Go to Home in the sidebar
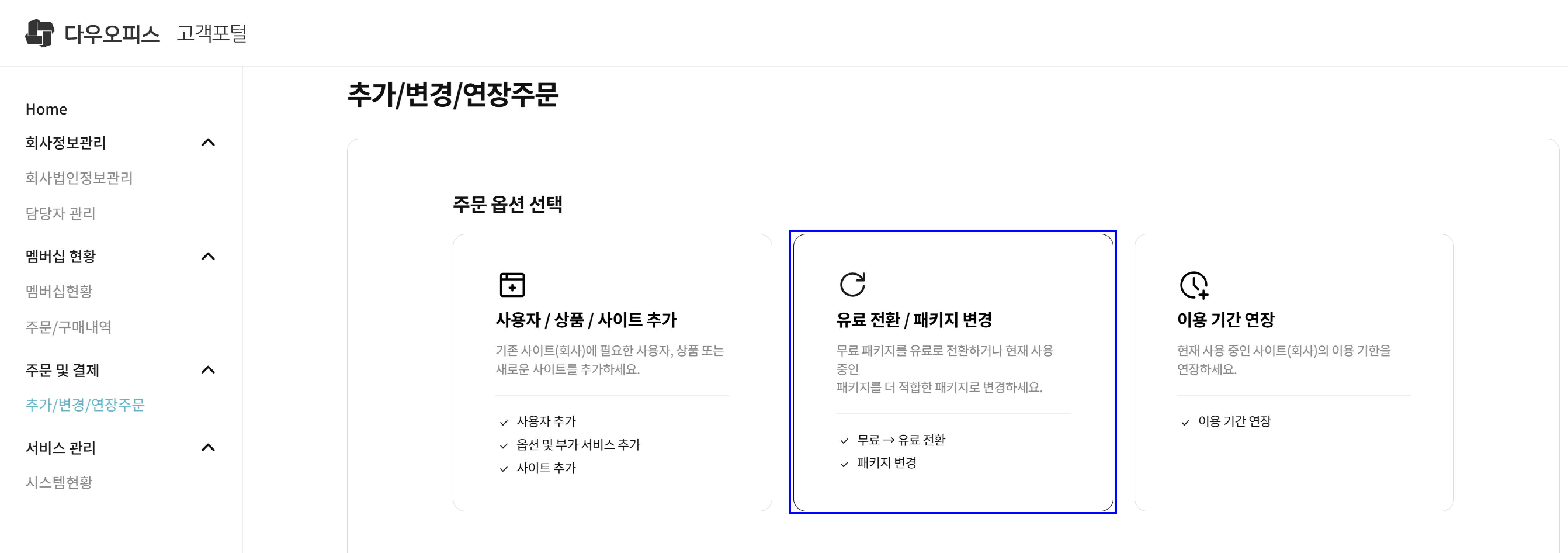Screen dimensions: 1568x553 coord(46,109)
